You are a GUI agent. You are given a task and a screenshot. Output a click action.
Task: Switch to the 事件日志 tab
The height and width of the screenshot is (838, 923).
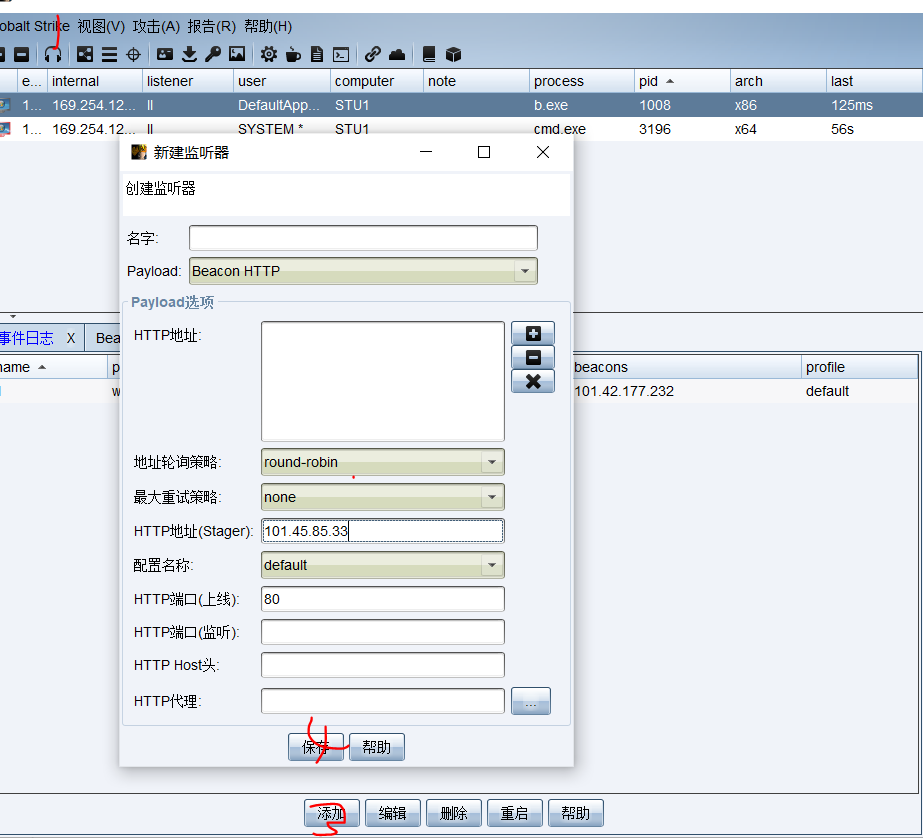(x=26, y=338)
